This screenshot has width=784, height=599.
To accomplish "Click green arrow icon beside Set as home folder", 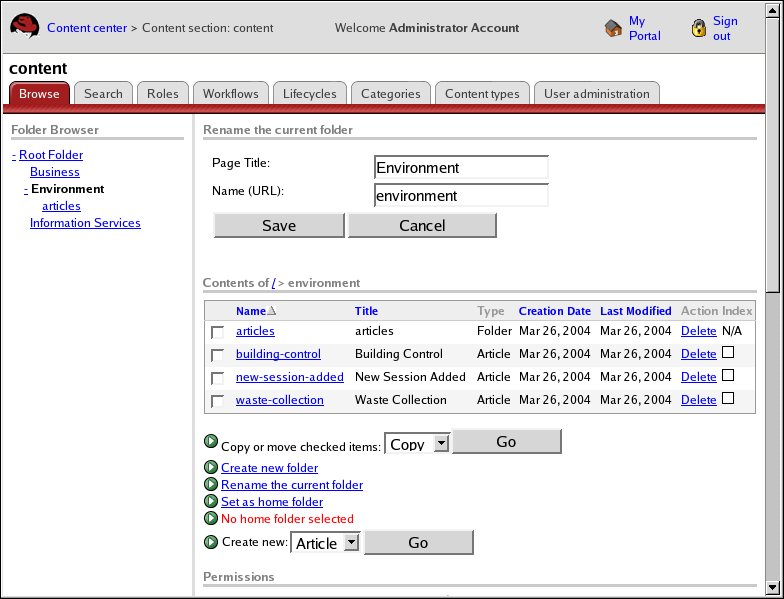I will [211, 501].
